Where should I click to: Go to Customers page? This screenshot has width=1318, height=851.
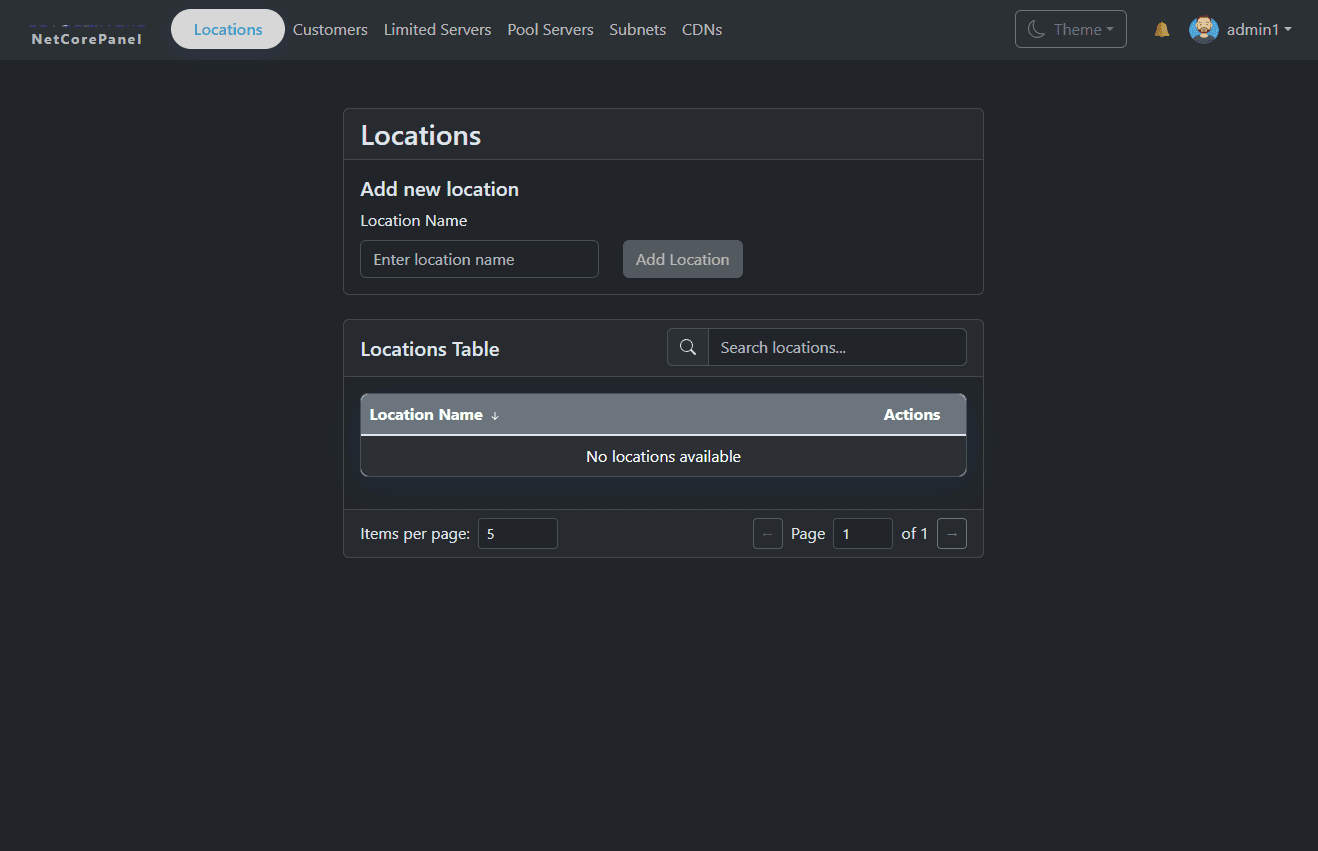coord(330,30)
